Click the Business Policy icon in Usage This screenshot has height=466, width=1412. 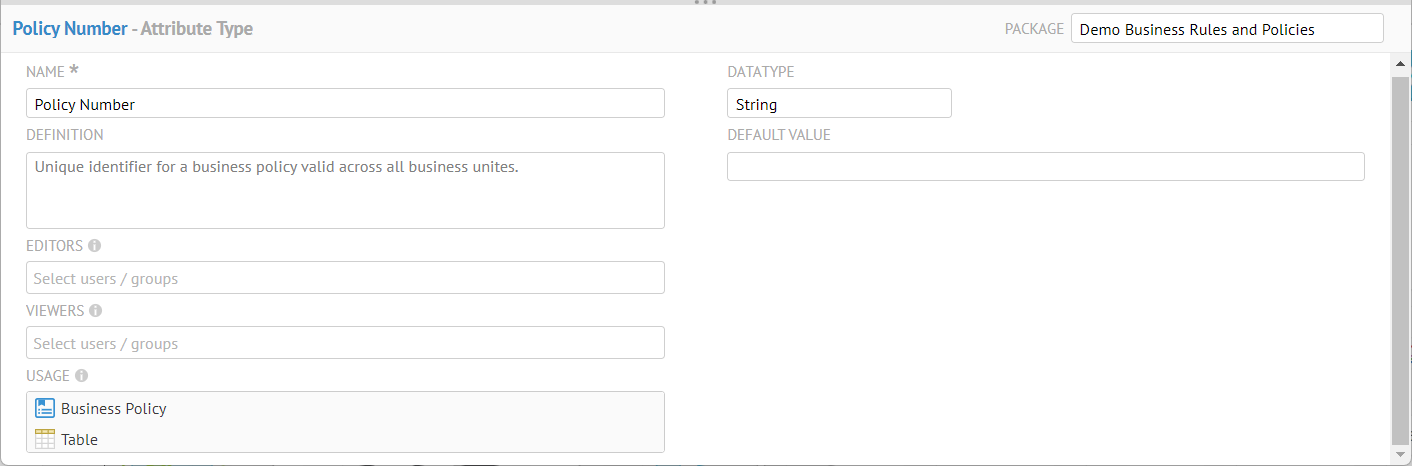[x=45, y=408]
